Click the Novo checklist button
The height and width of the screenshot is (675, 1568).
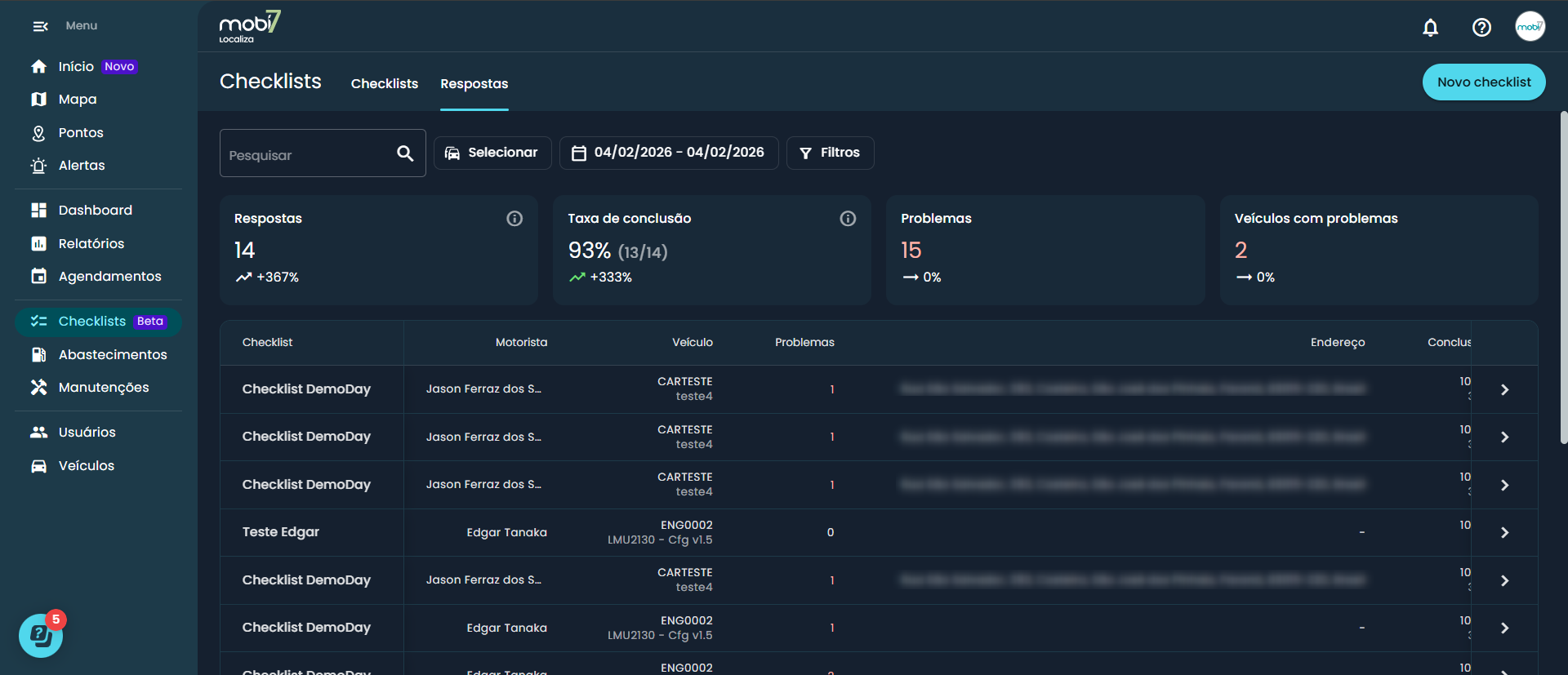[1483, 82]
